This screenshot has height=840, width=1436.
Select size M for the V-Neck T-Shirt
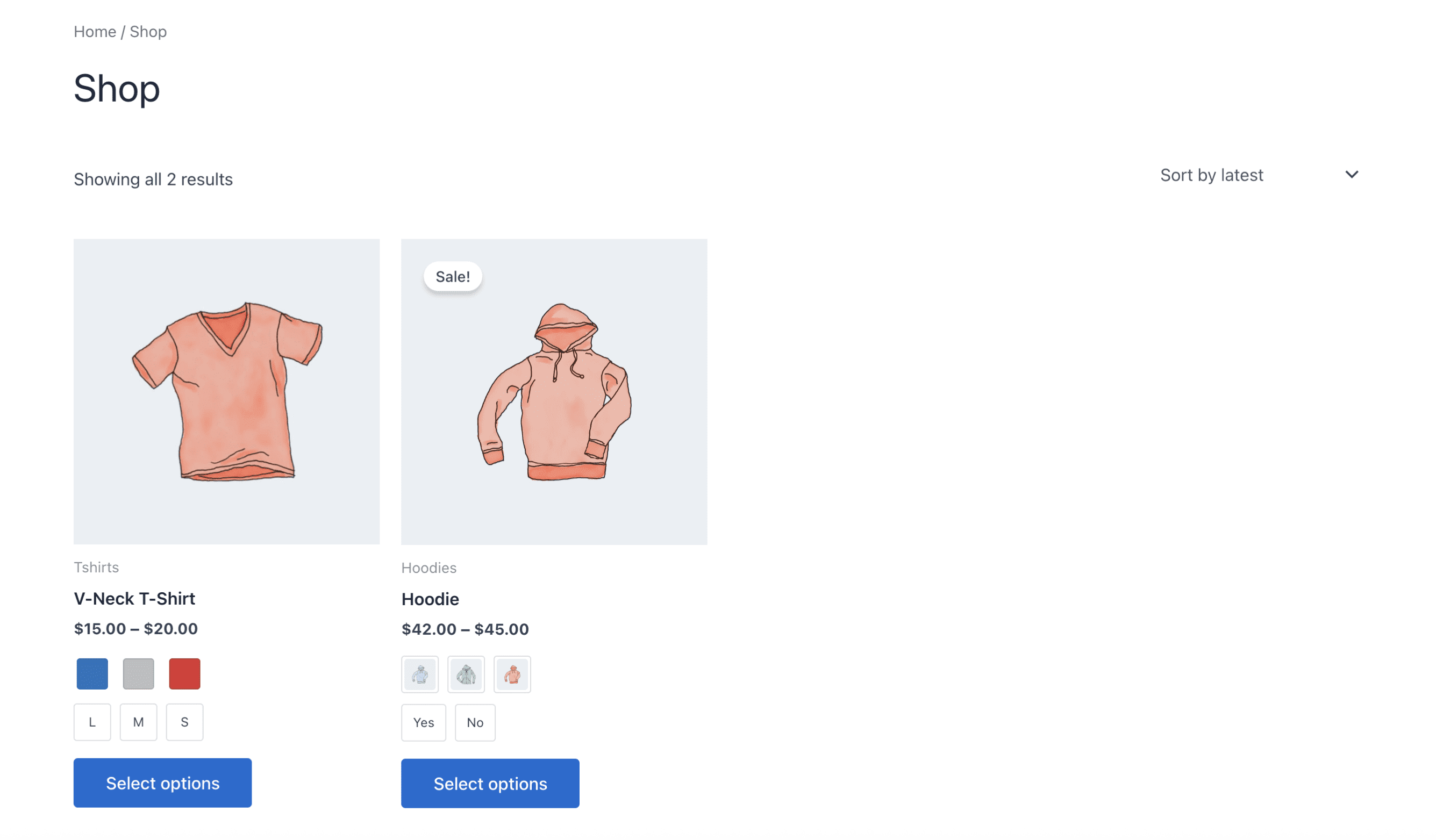[138, 722]
